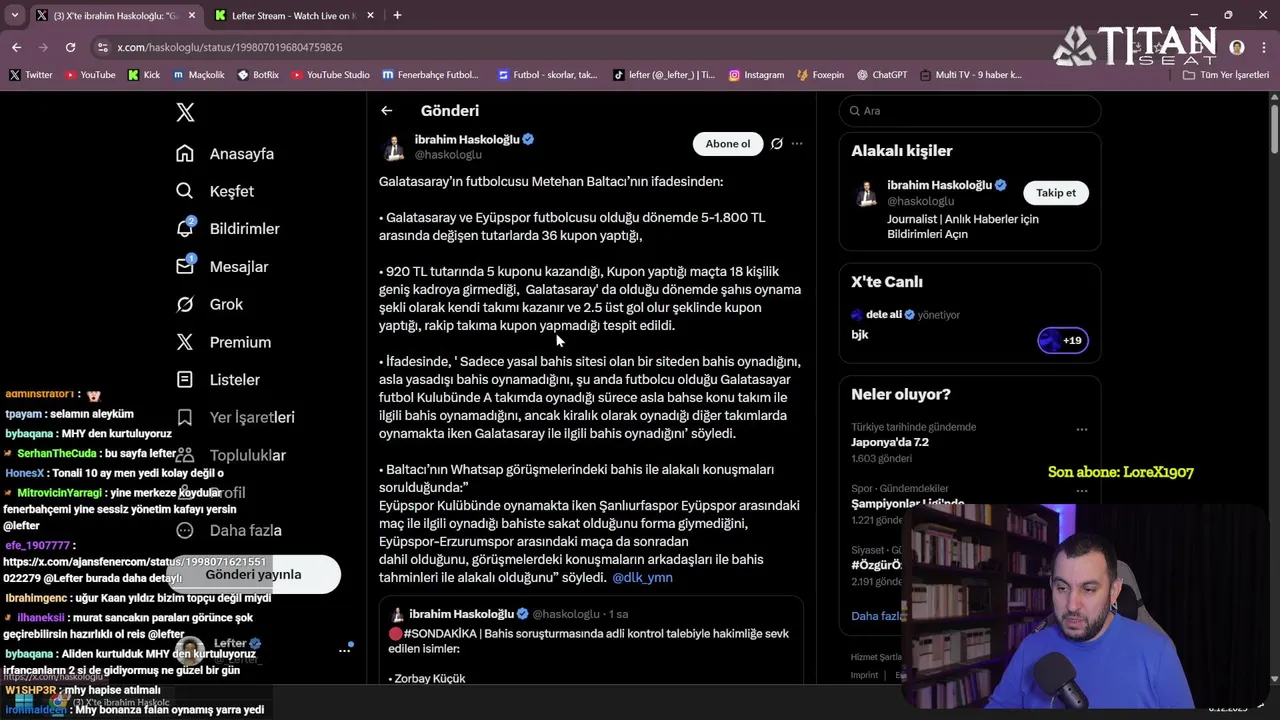Viewport: 1280px width, 720px height.
Task: Open İbrahim Haskoloğlu profile in Alakalı kişiler
Action: (939, 185)
